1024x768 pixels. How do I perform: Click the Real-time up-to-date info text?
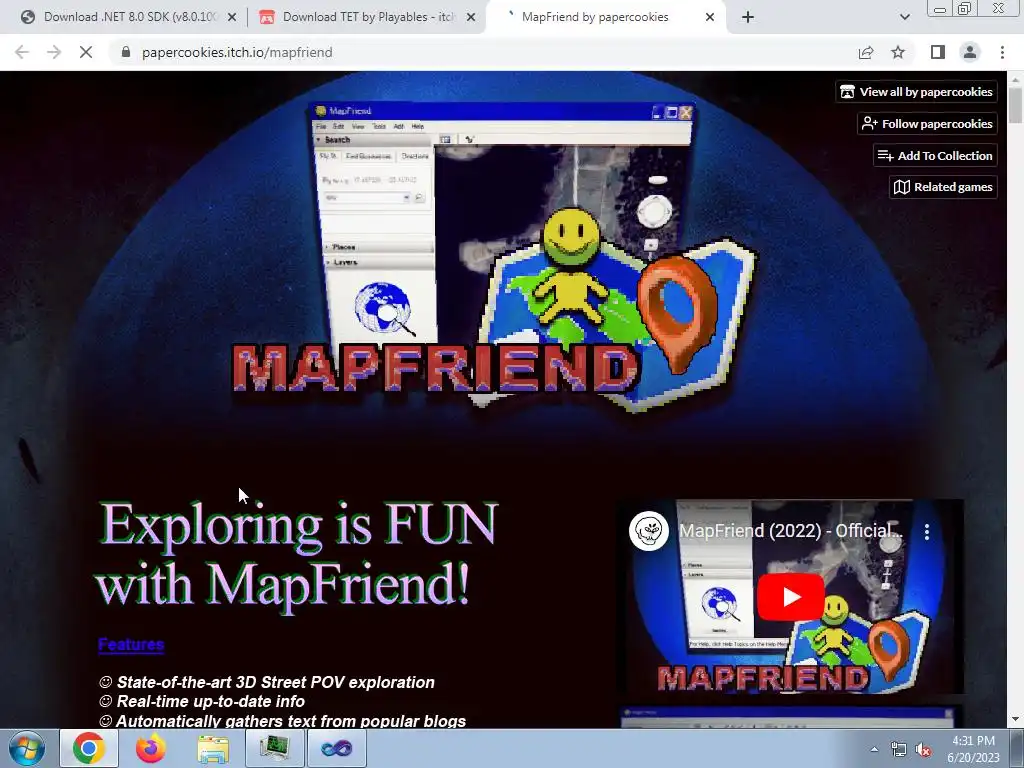tap(210, 701)
